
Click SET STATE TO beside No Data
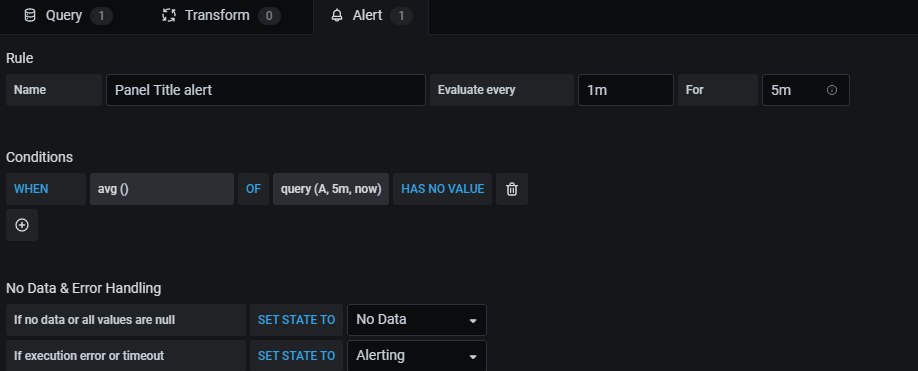pos(296,320)
